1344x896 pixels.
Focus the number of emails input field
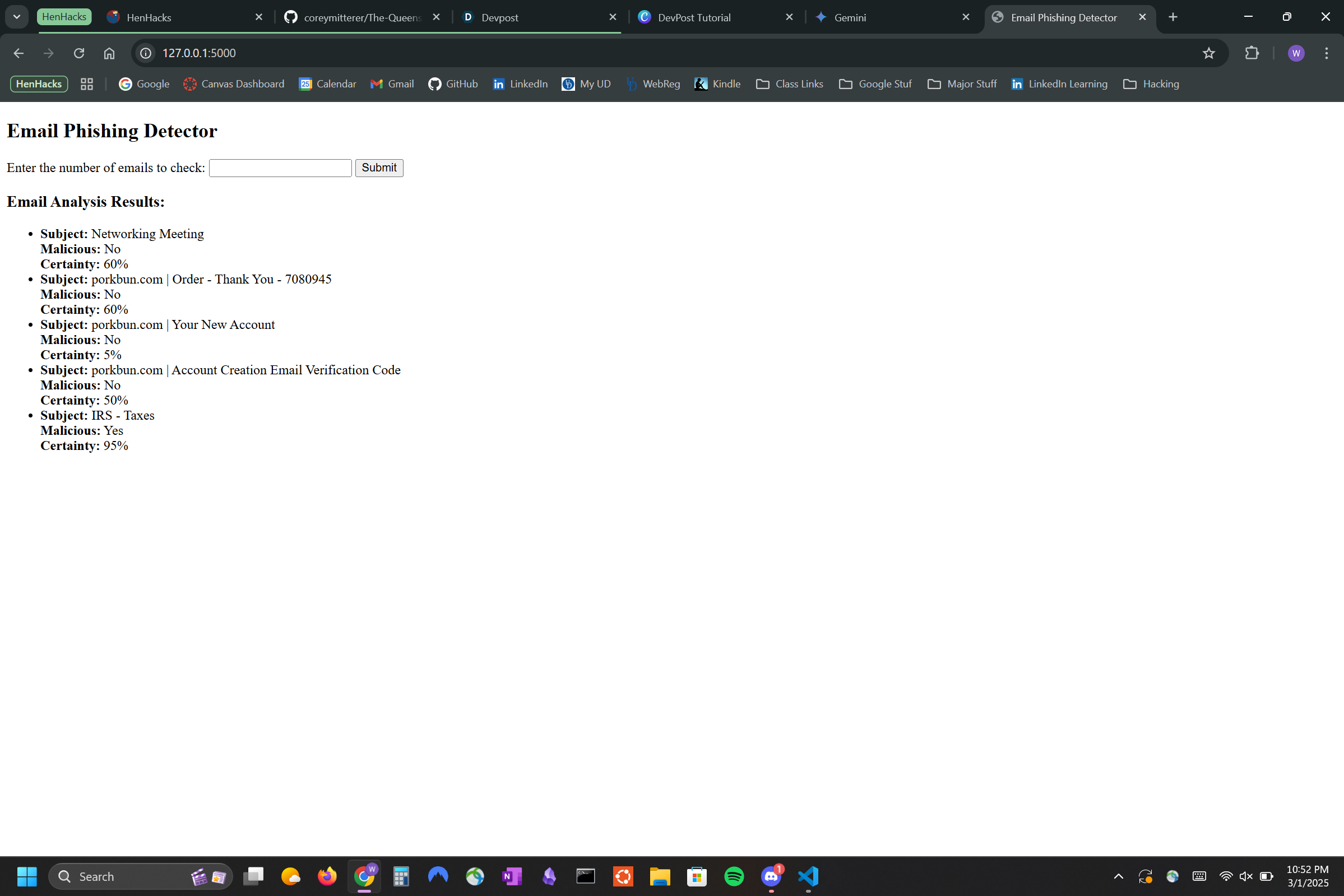[x=280, y=168]
